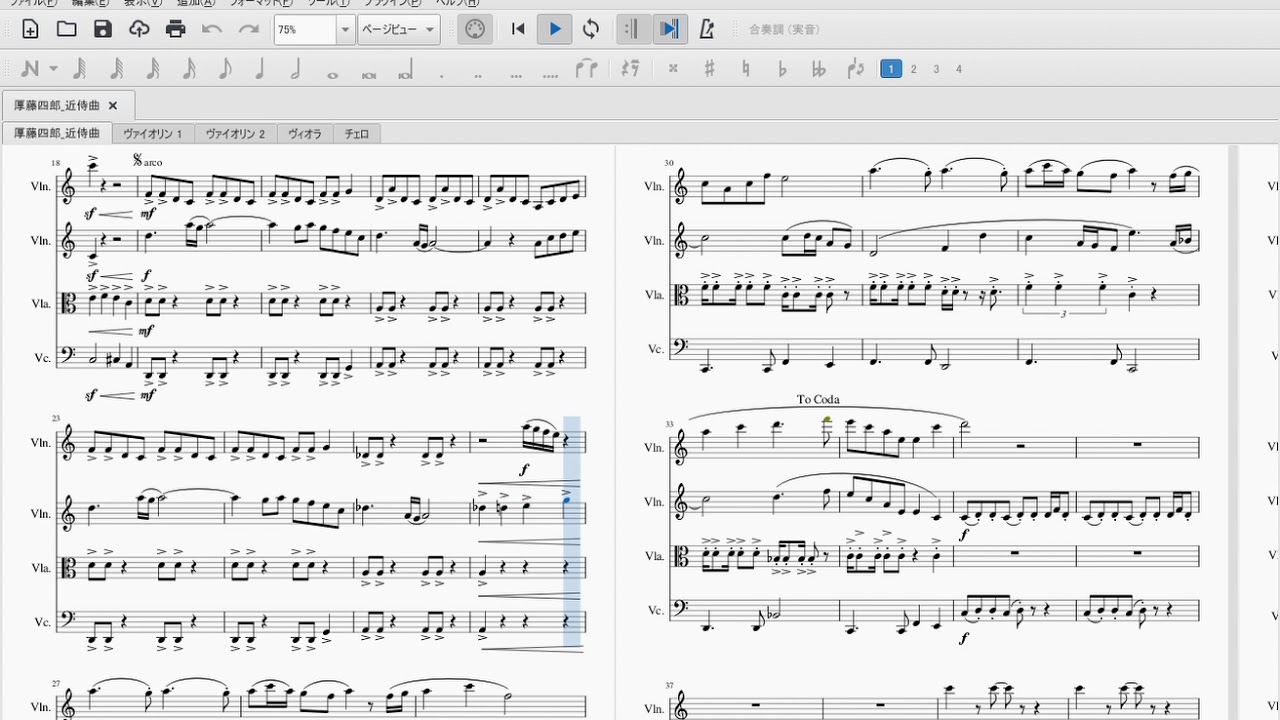Switch to ヴィオラ part tab

[305, 133]
